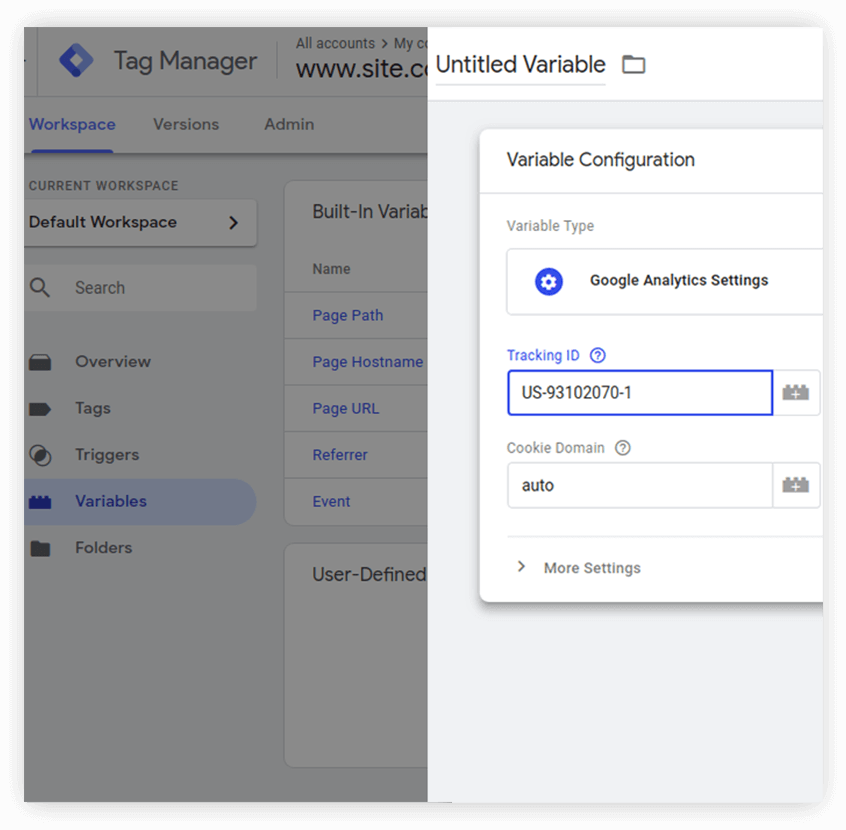This screenshot has height=830, width=846.
Task: Open Cookie Domain help question mark
Action: point(623,447)
